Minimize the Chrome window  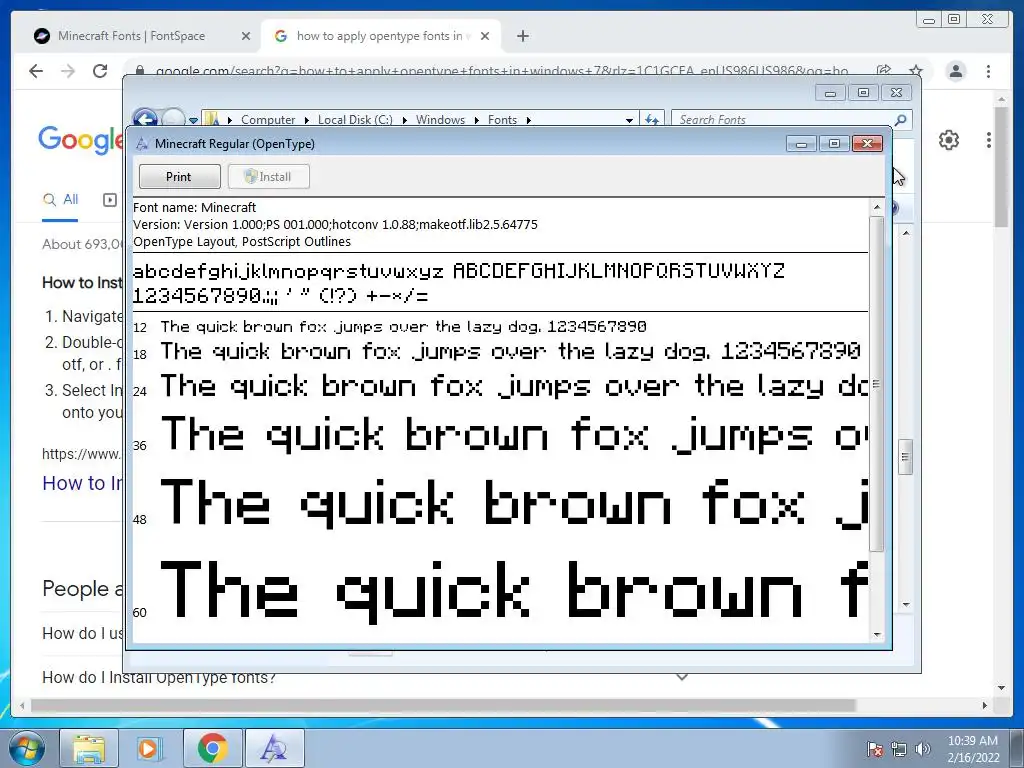click(928, 20)
